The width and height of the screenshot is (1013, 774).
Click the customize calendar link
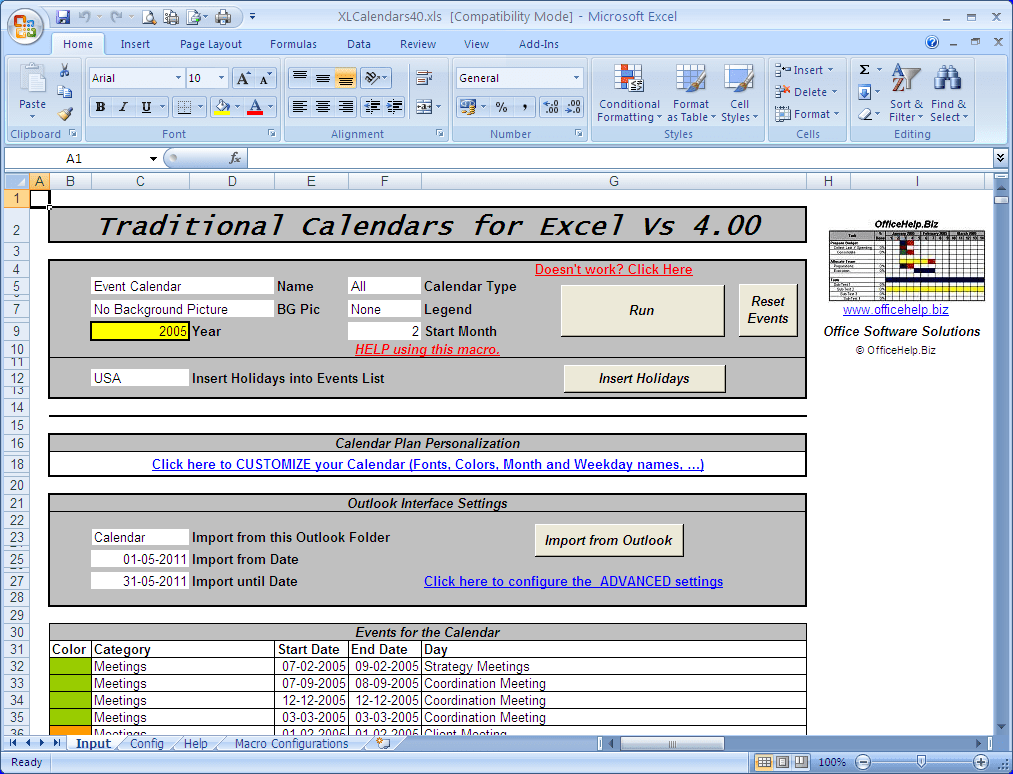click(x=427, y=463)
